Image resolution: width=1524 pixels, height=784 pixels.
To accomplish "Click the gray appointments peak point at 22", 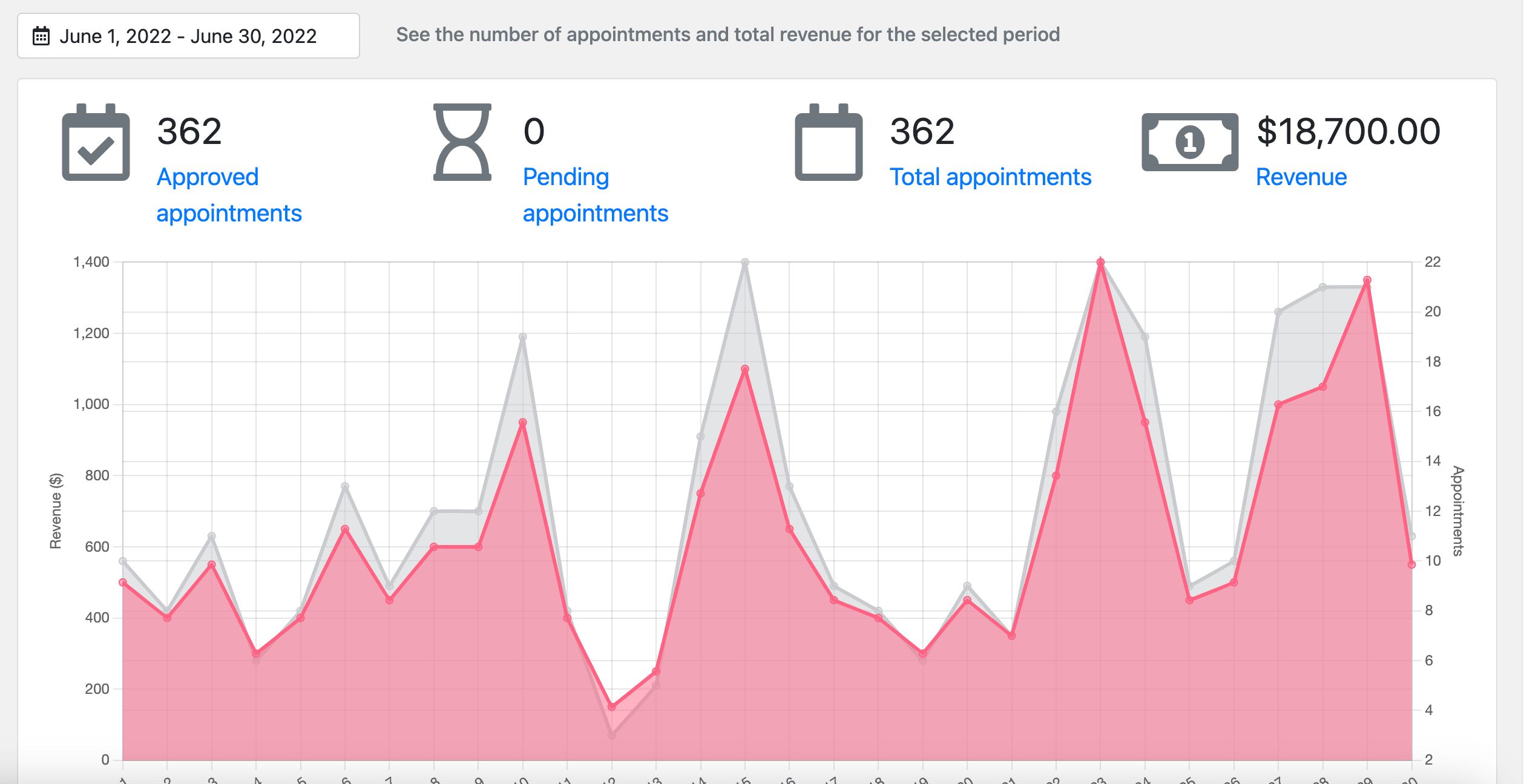I will [x=745, y=263].
